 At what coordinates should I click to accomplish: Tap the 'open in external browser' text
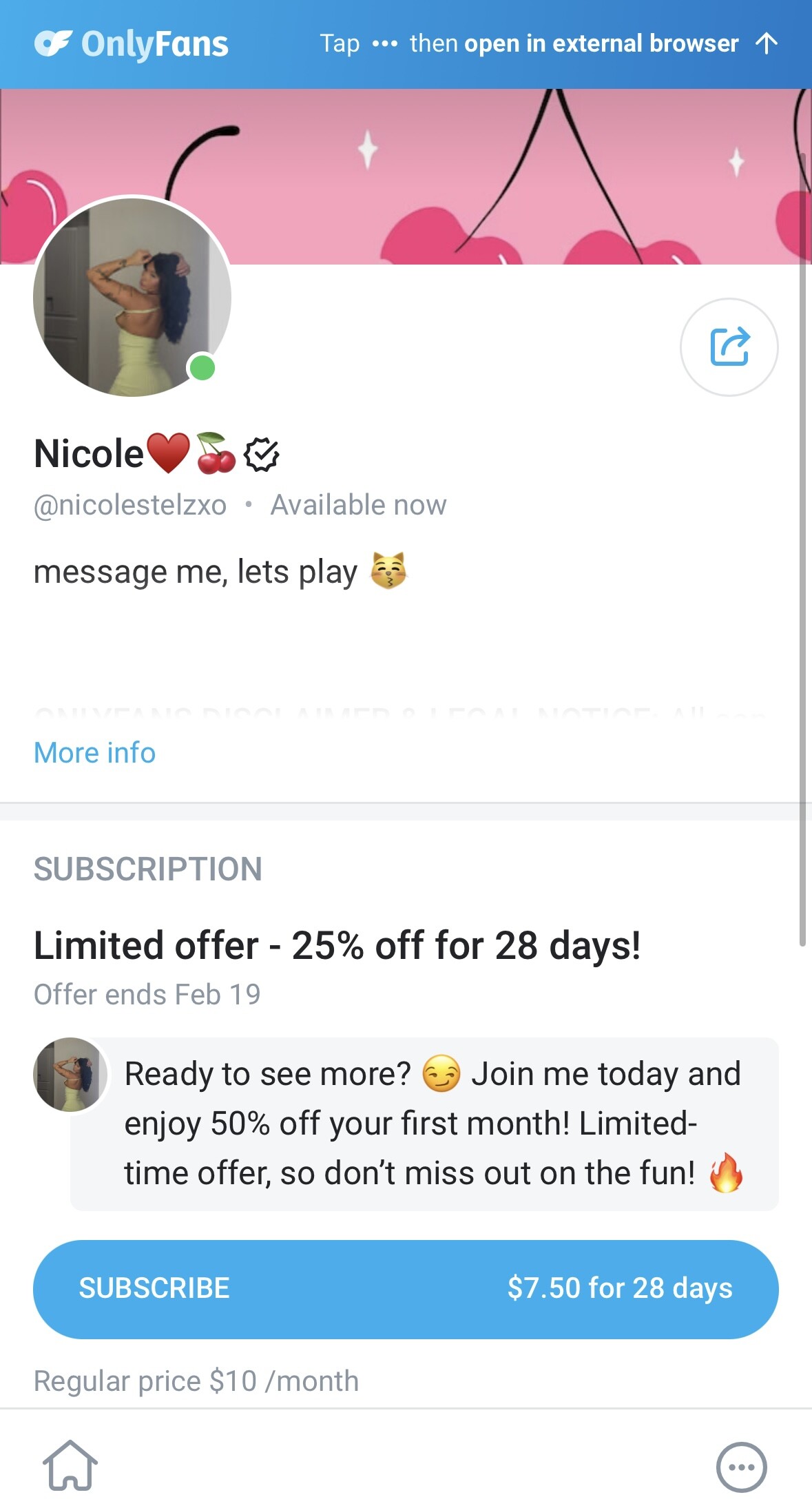[601, 44]
